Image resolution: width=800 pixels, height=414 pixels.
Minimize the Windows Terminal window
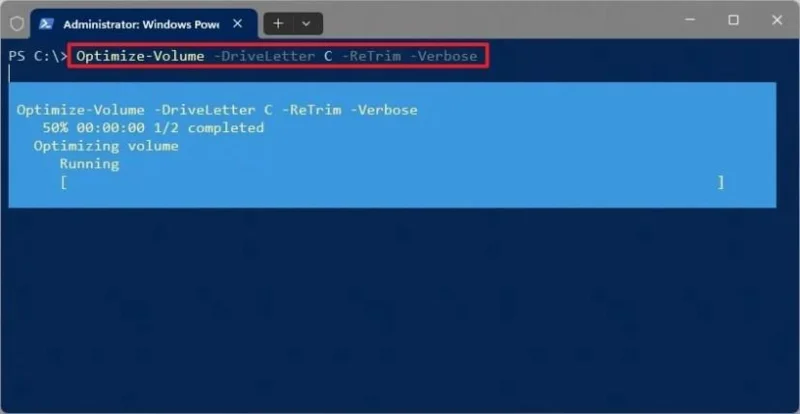coord(690,20)
